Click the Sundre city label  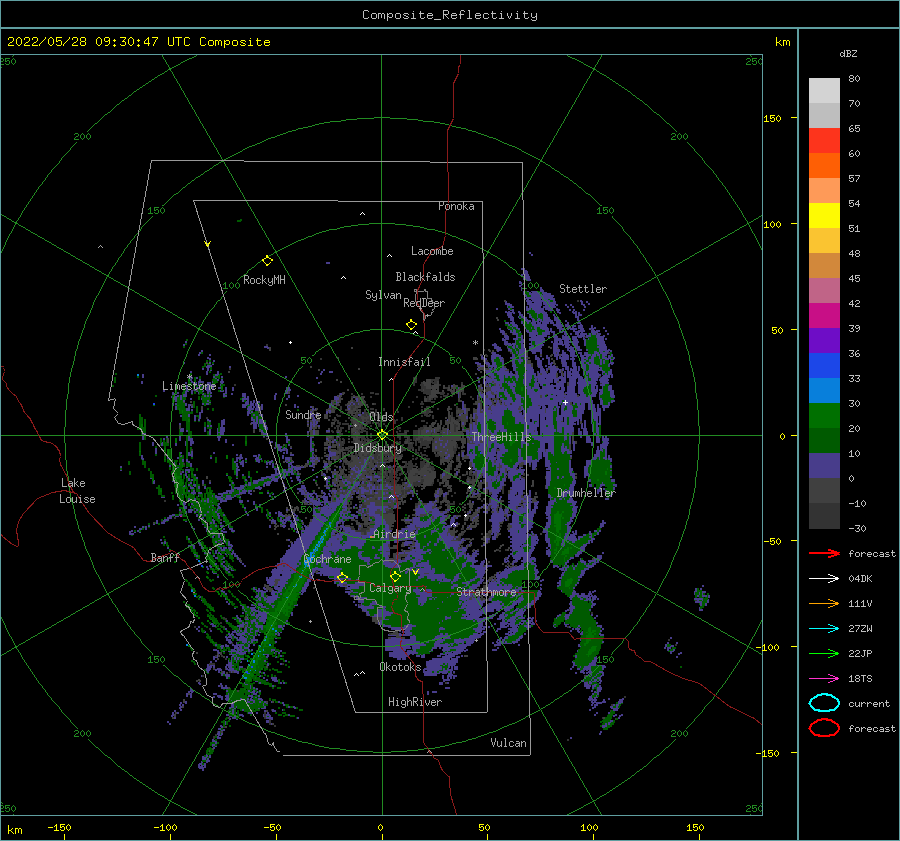click(x=303, y=414)
